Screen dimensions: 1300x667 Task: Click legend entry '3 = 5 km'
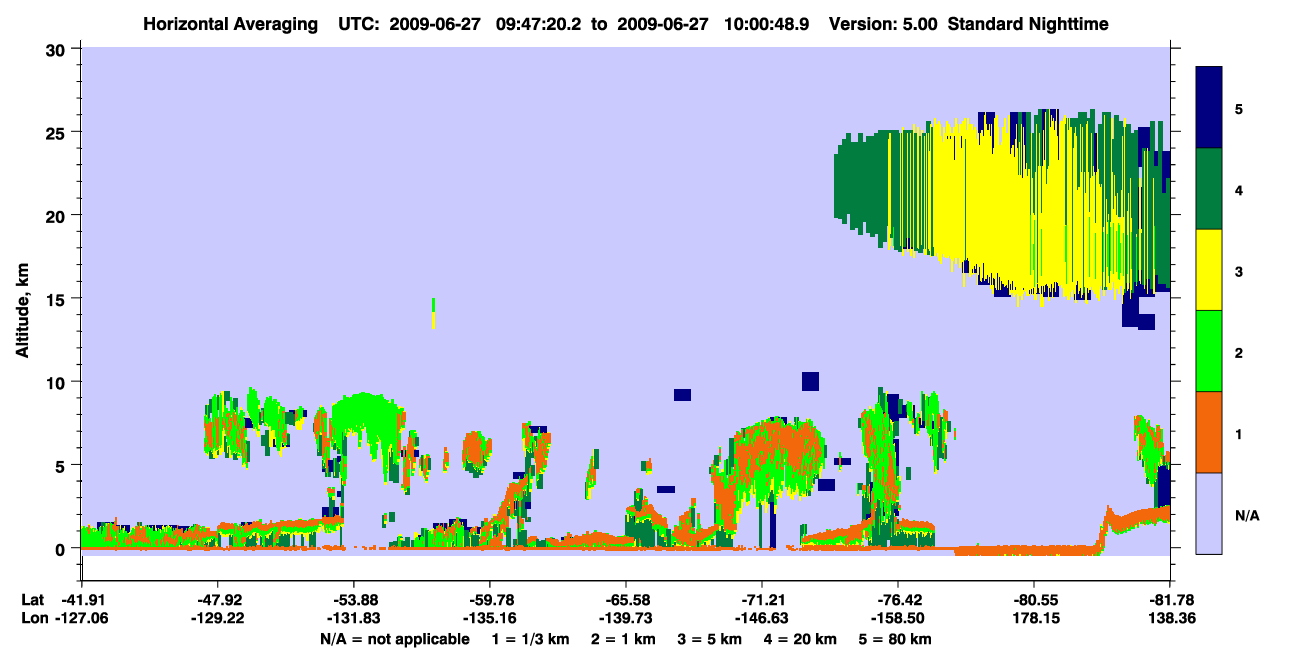click(x=710, y=638)
